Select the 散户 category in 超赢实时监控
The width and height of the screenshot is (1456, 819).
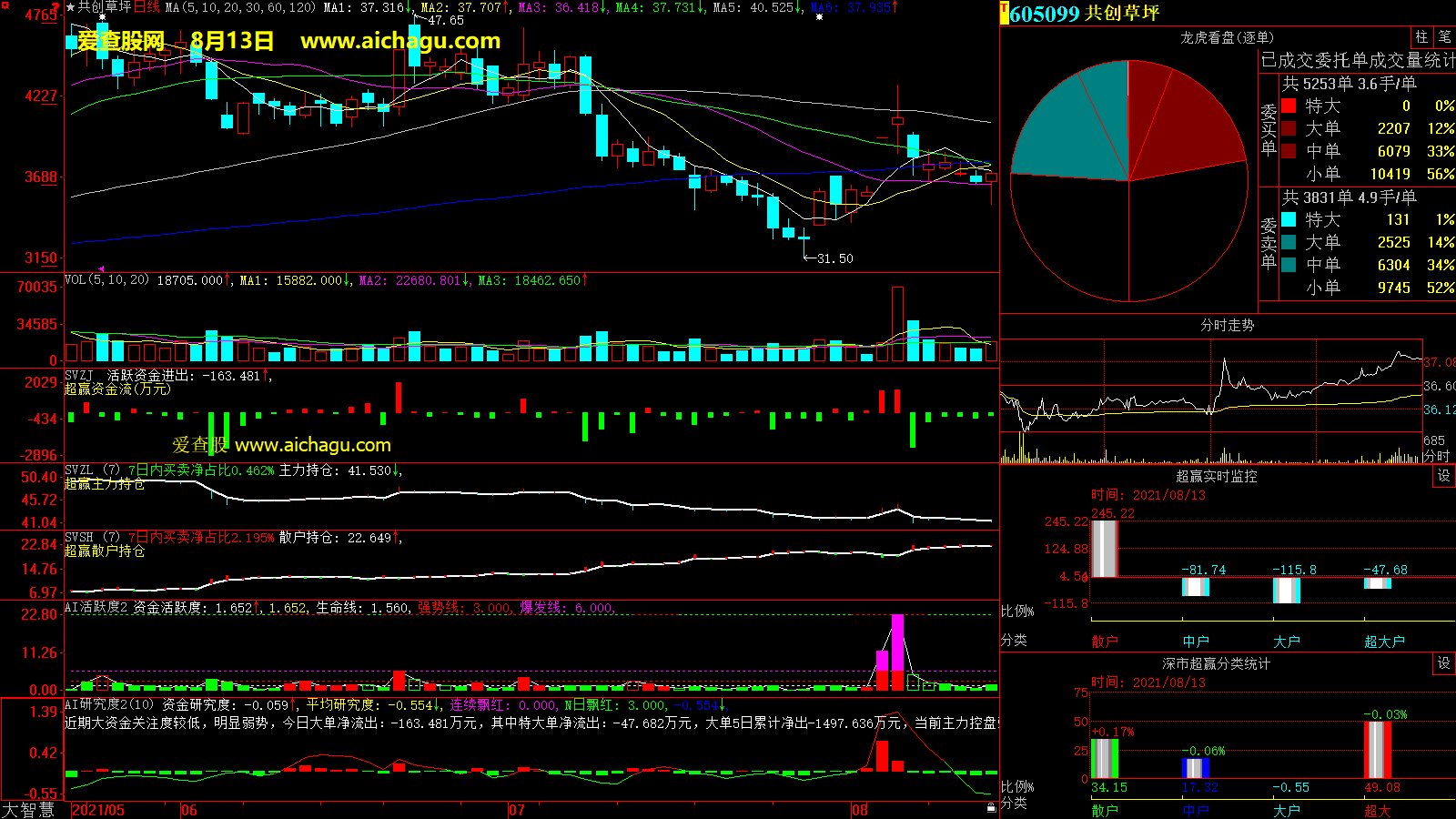point(1104,642)
